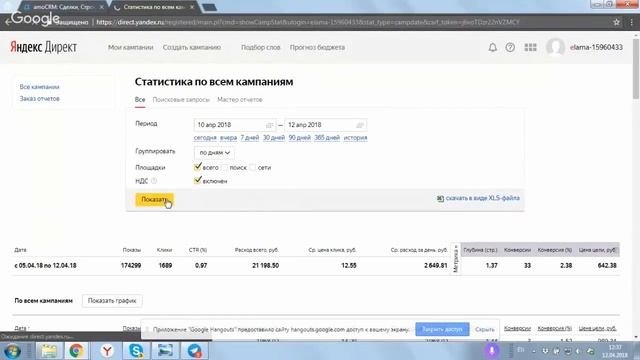The width and height of the screenshot is (640, 360).
Task: Open Создать кампанию in top navigation
Action: click(x=192, y=47)
